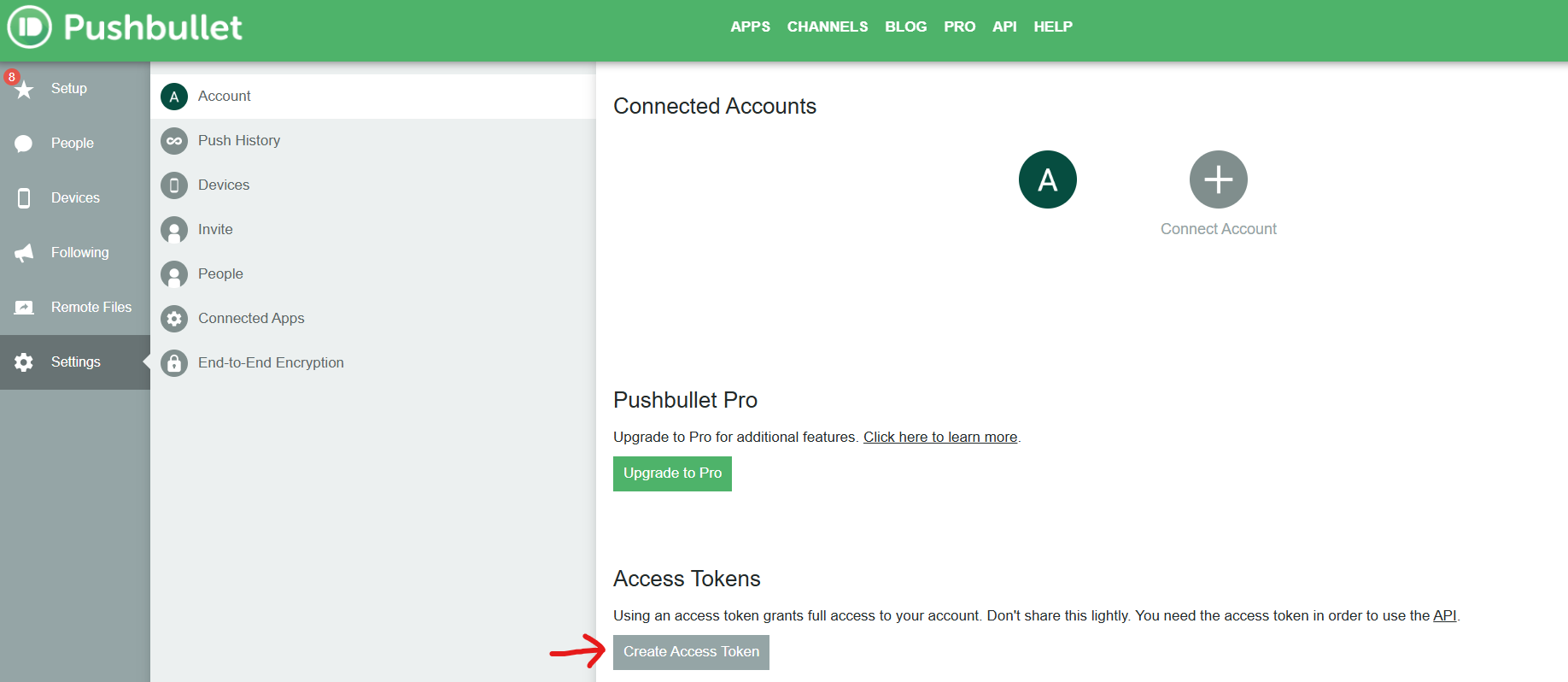Open Remote Files via the laptop icon

tap(24, 308)
